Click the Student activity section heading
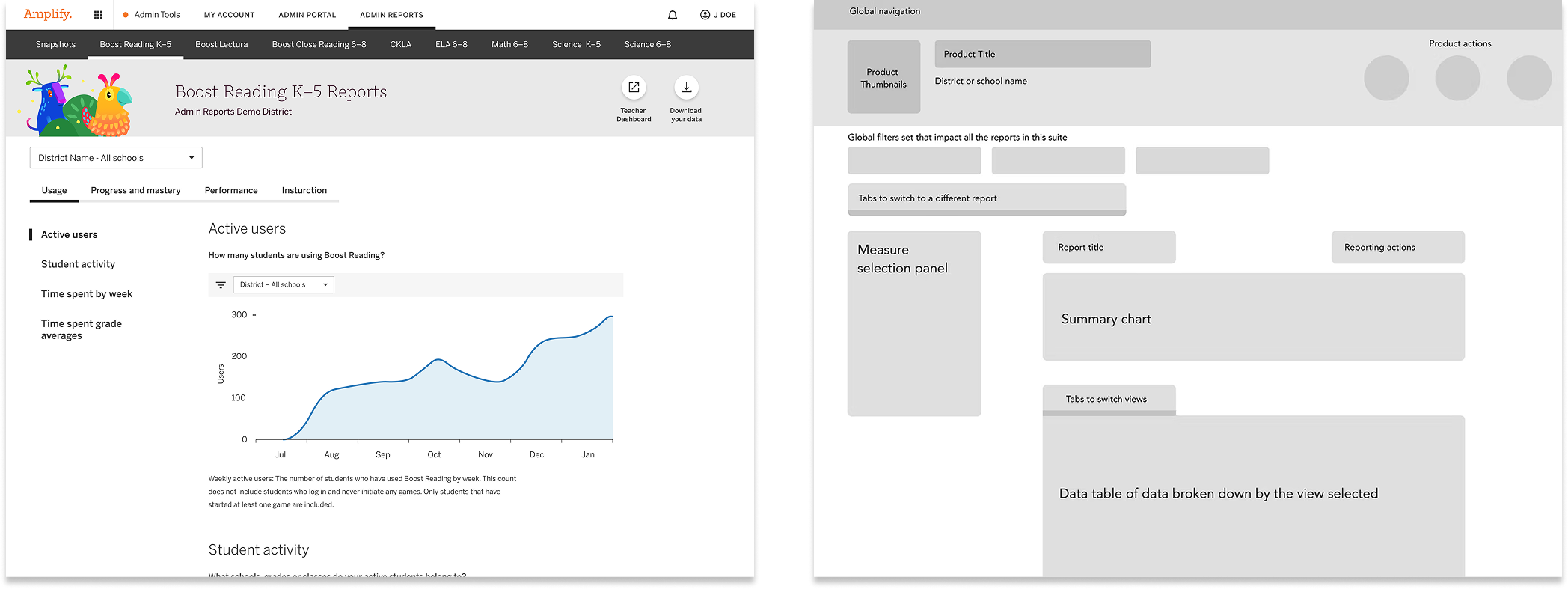The height and width of the screenshot is (589, 1568). pos(259,550)
